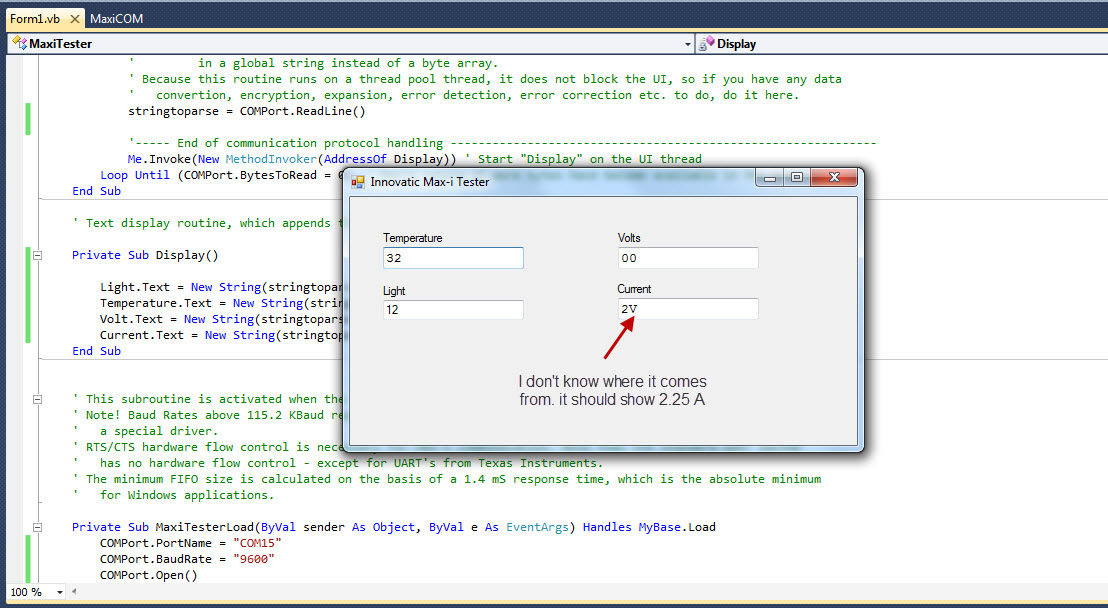Open the 100 % zoom dropdown
The width and height of the screenshot is (1108, 608).
coord(60,592)
